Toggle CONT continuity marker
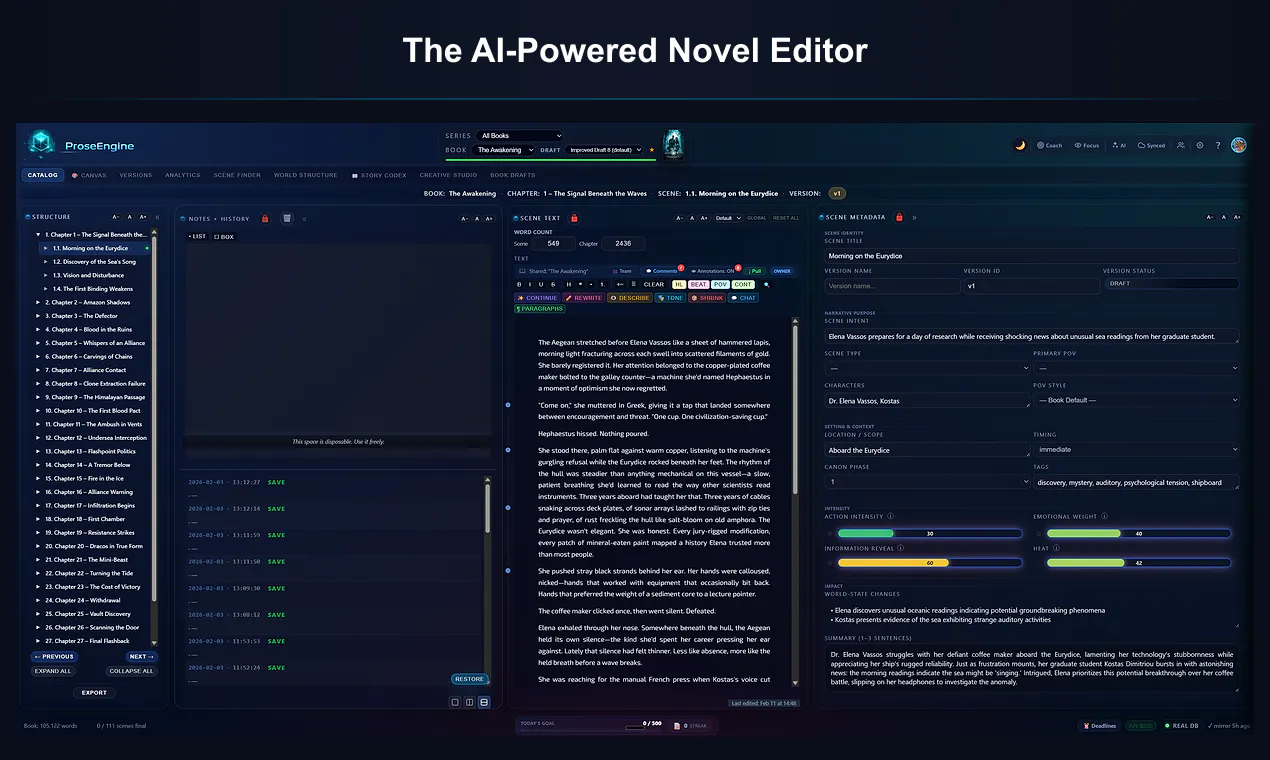Viewport: 1270px width, 760px height. tap(743, 284)
